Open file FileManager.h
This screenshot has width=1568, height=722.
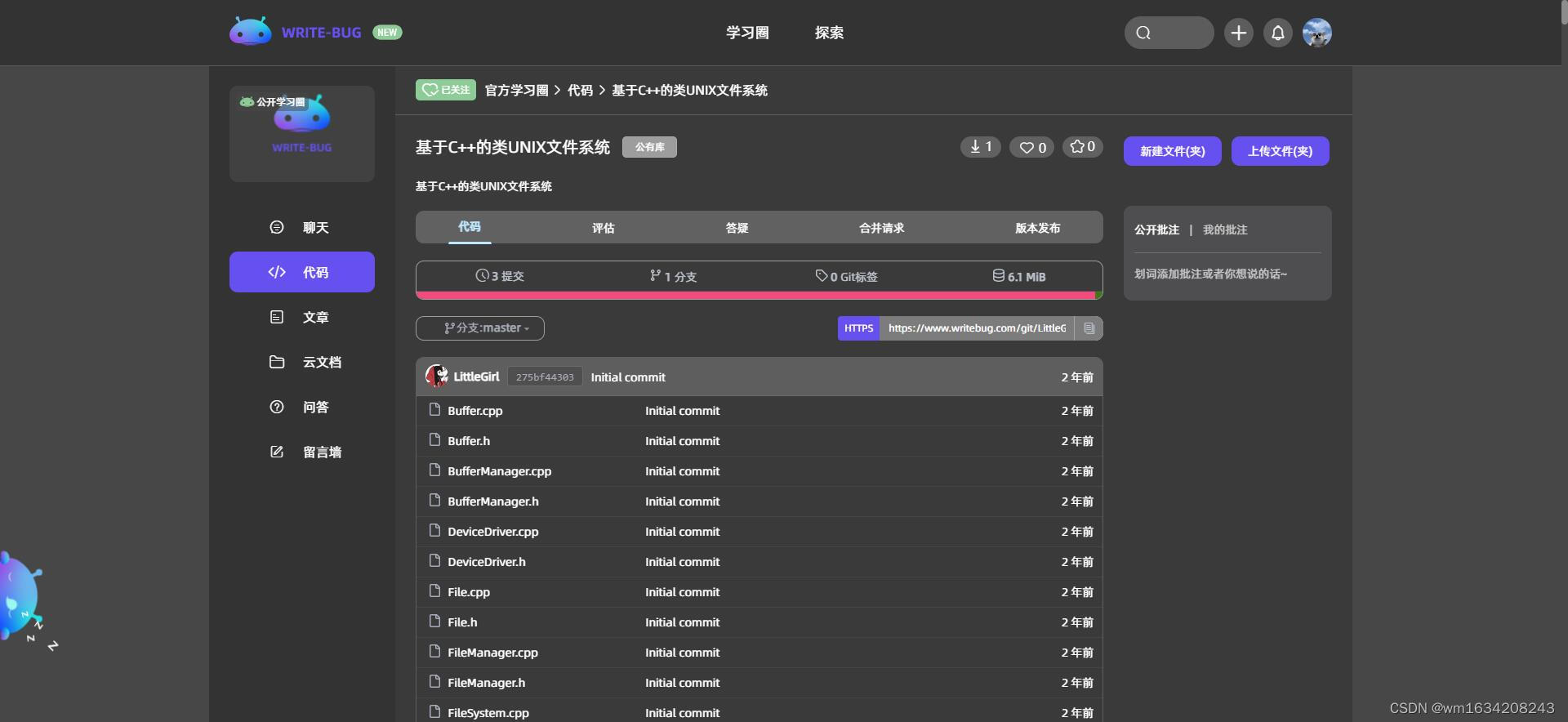[x=487, y=683]
